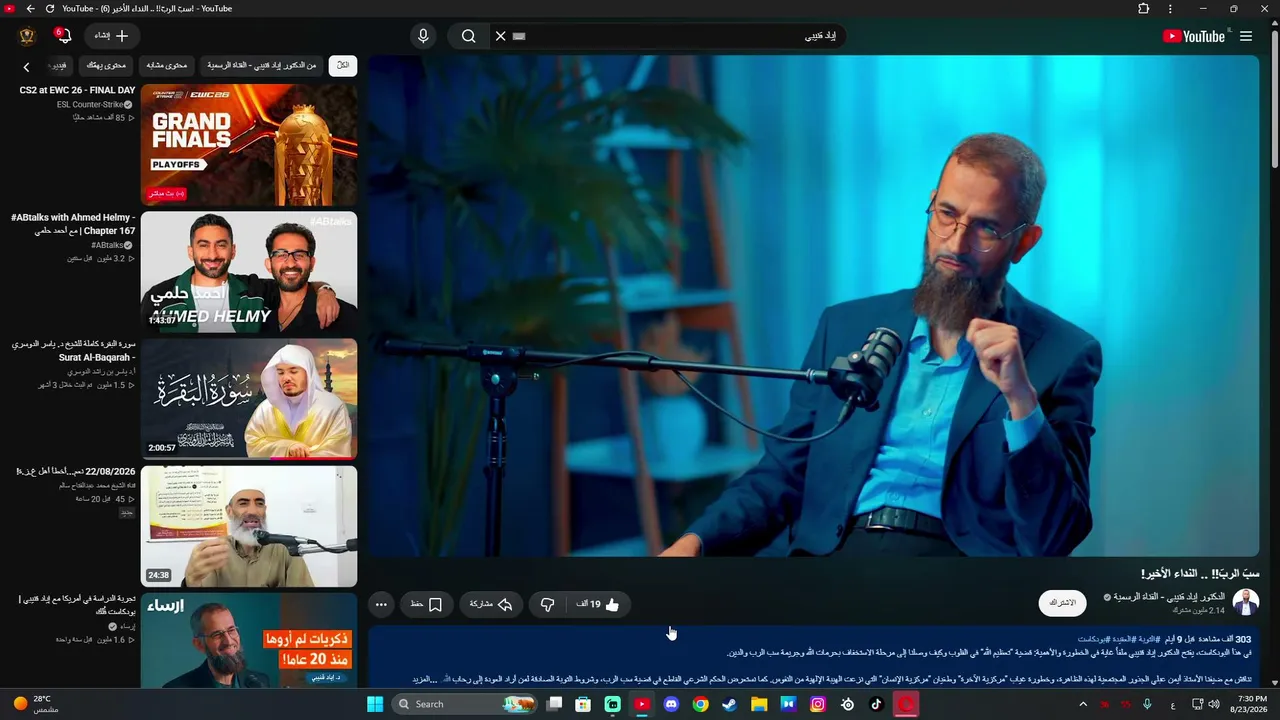Screen dimensions: 1280x720
Task: Open volume control in system tray
Action: point(1214,704)
